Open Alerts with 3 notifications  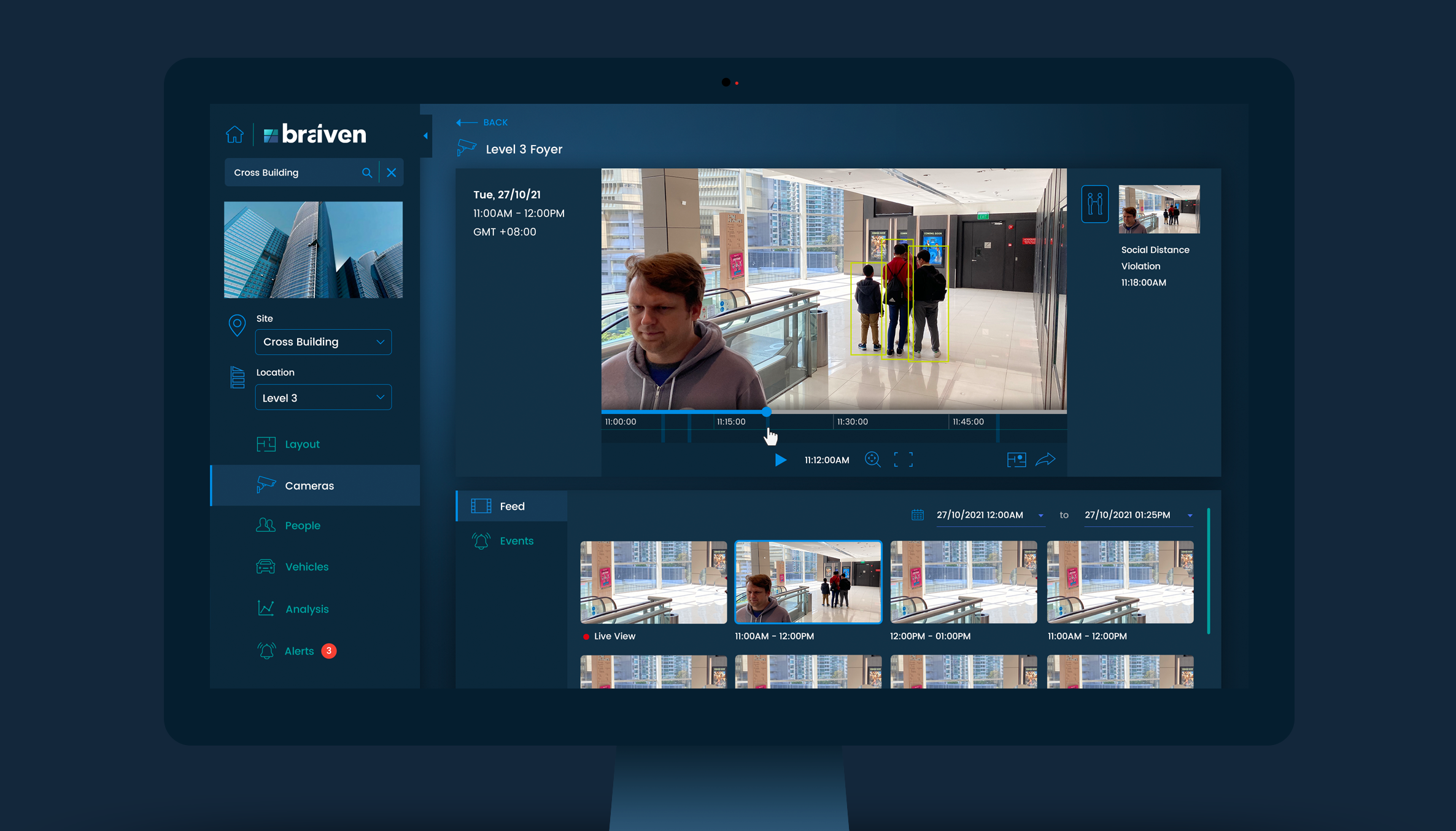pos(300,651)
